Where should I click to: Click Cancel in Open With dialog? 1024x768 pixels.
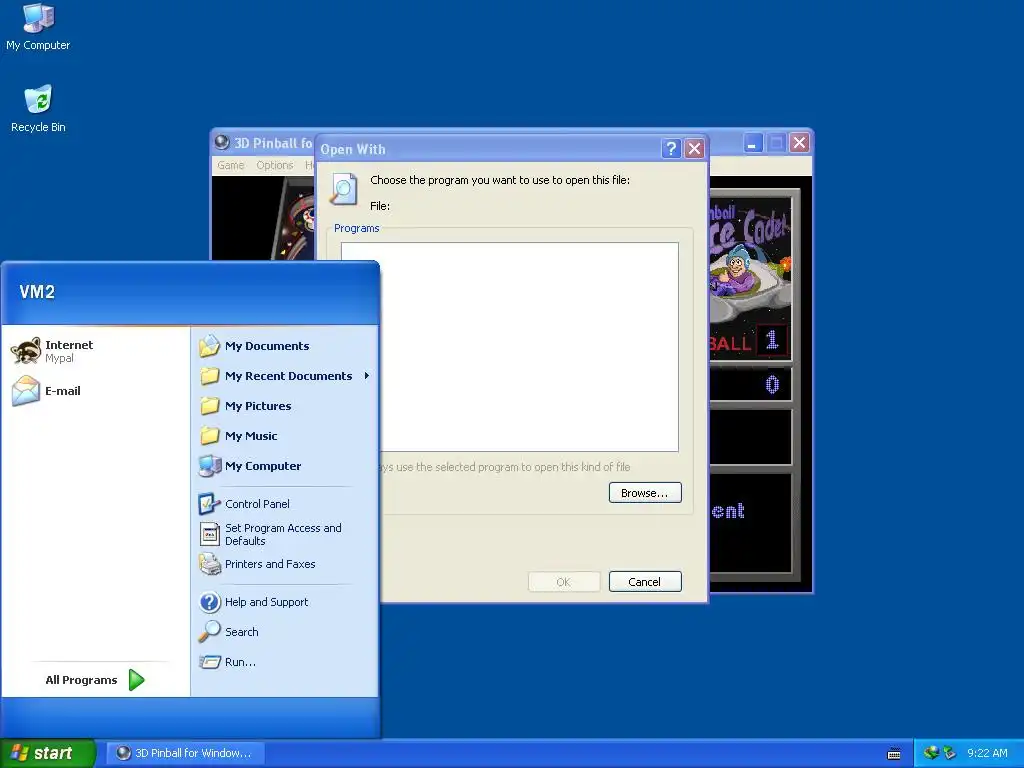645,582
